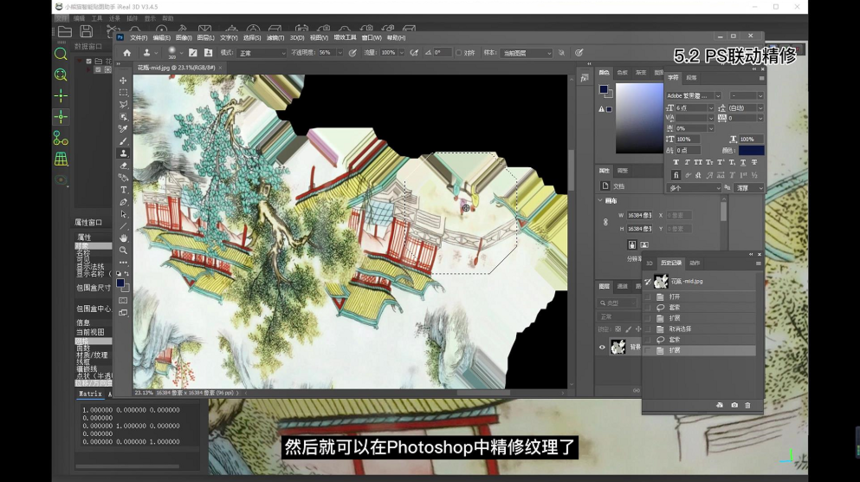Toggle lock transparent pixels in Layers

click(x=618, y=329)
